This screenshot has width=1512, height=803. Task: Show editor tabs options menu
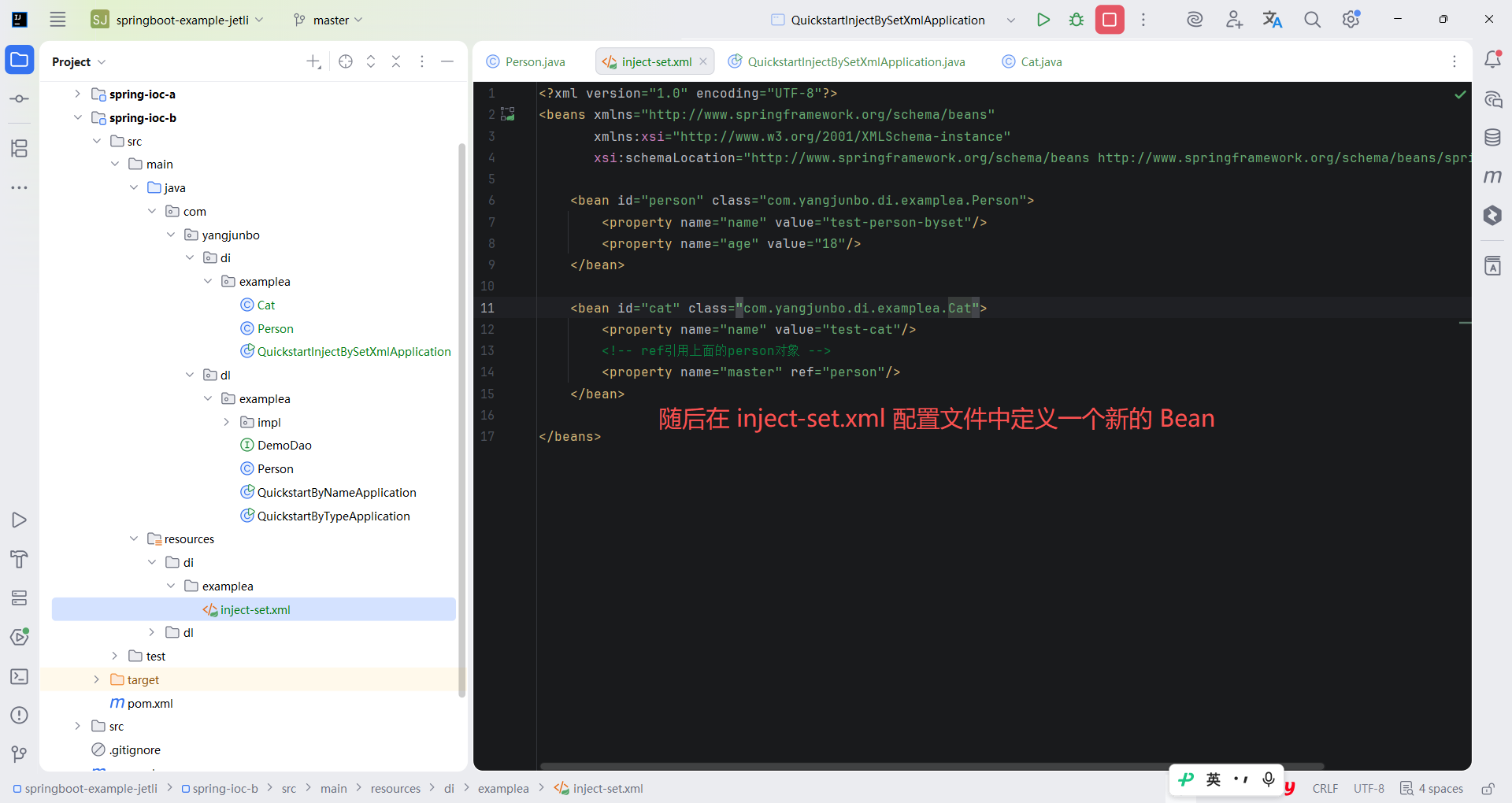[x=1455, y=61]
